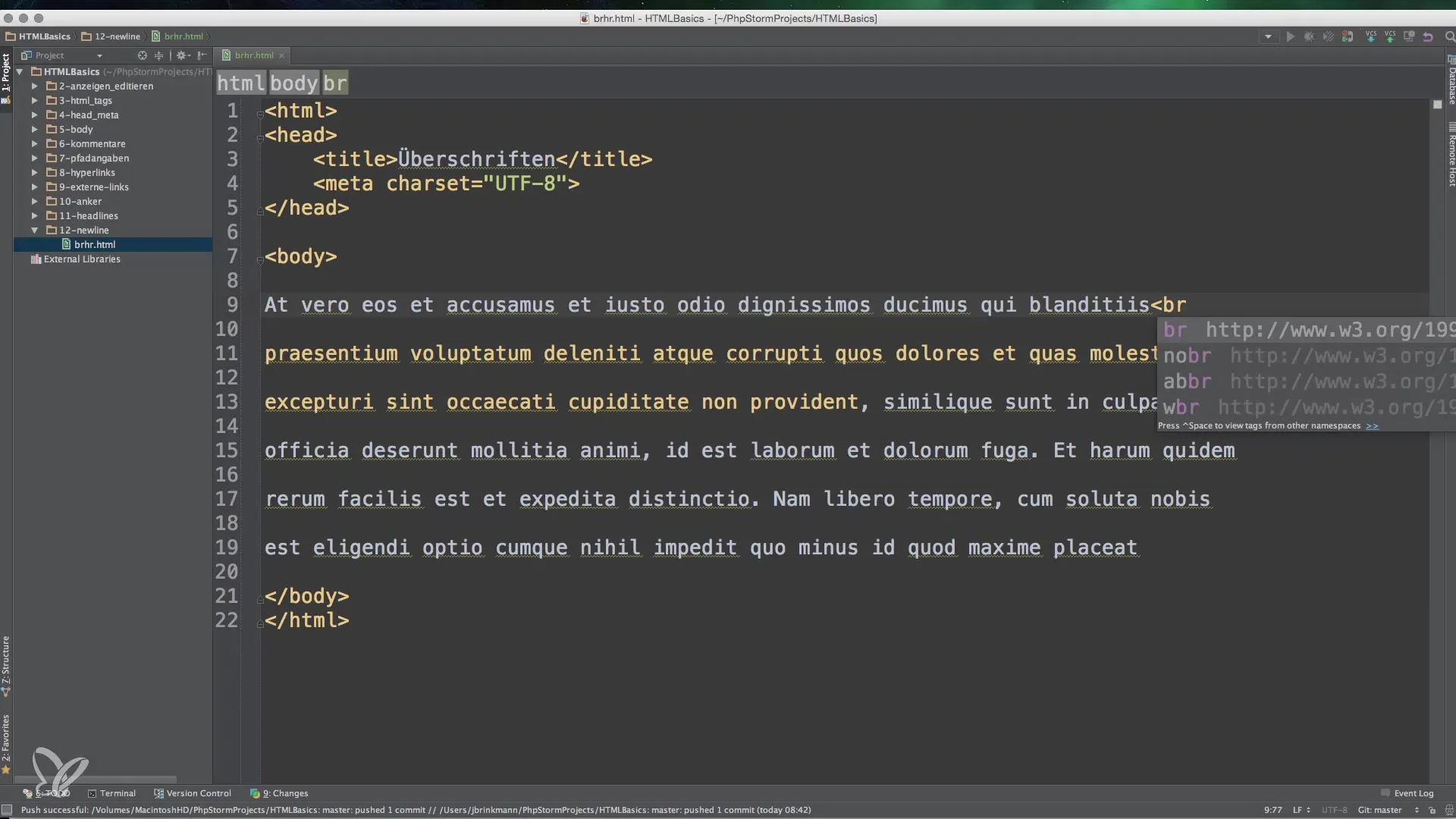Start debugging with the bug icon

pyautogui.click(x=1309, y=36)
